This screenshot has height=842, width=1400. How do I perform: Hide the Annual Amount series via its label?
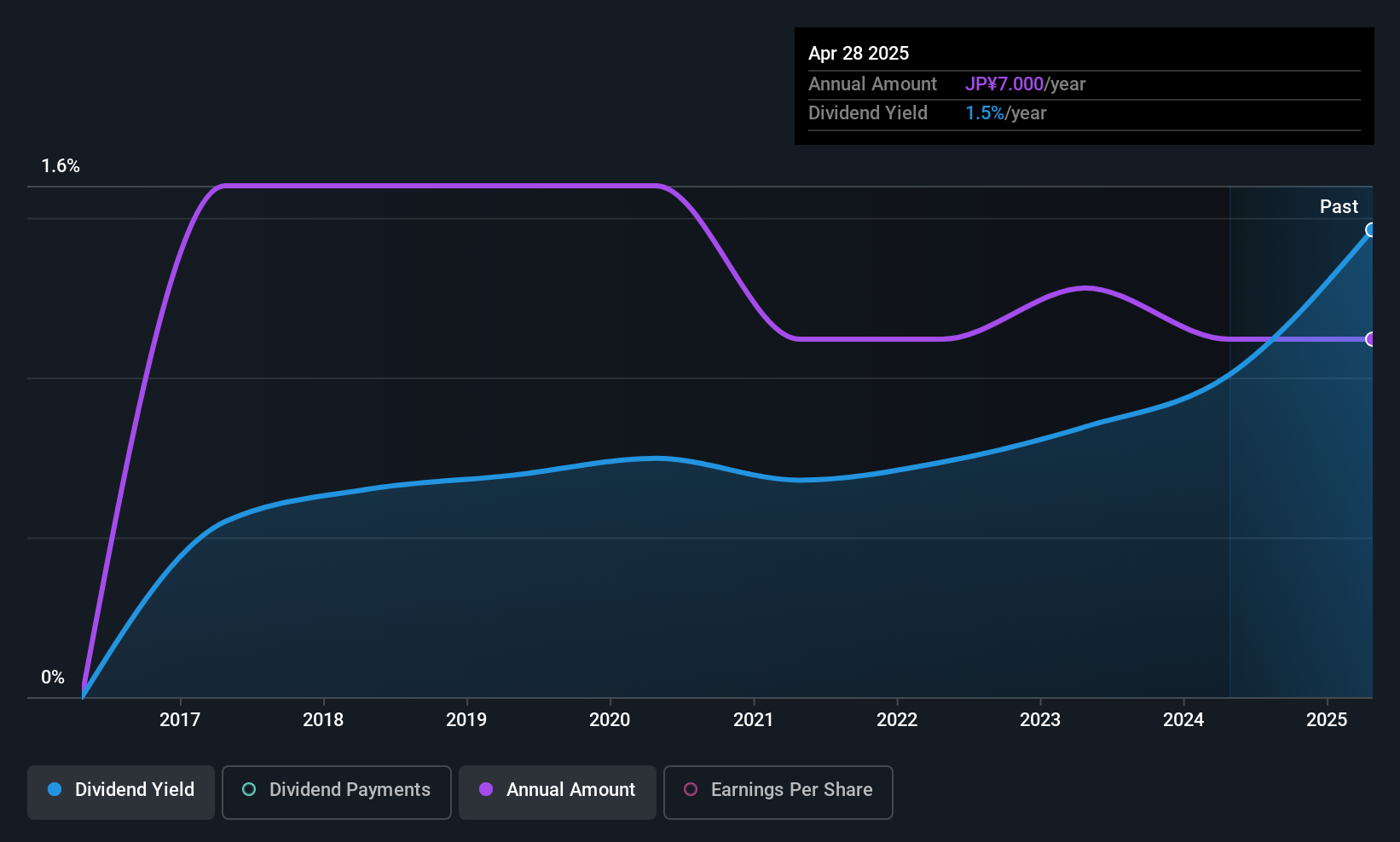click(x=570, y=789)
